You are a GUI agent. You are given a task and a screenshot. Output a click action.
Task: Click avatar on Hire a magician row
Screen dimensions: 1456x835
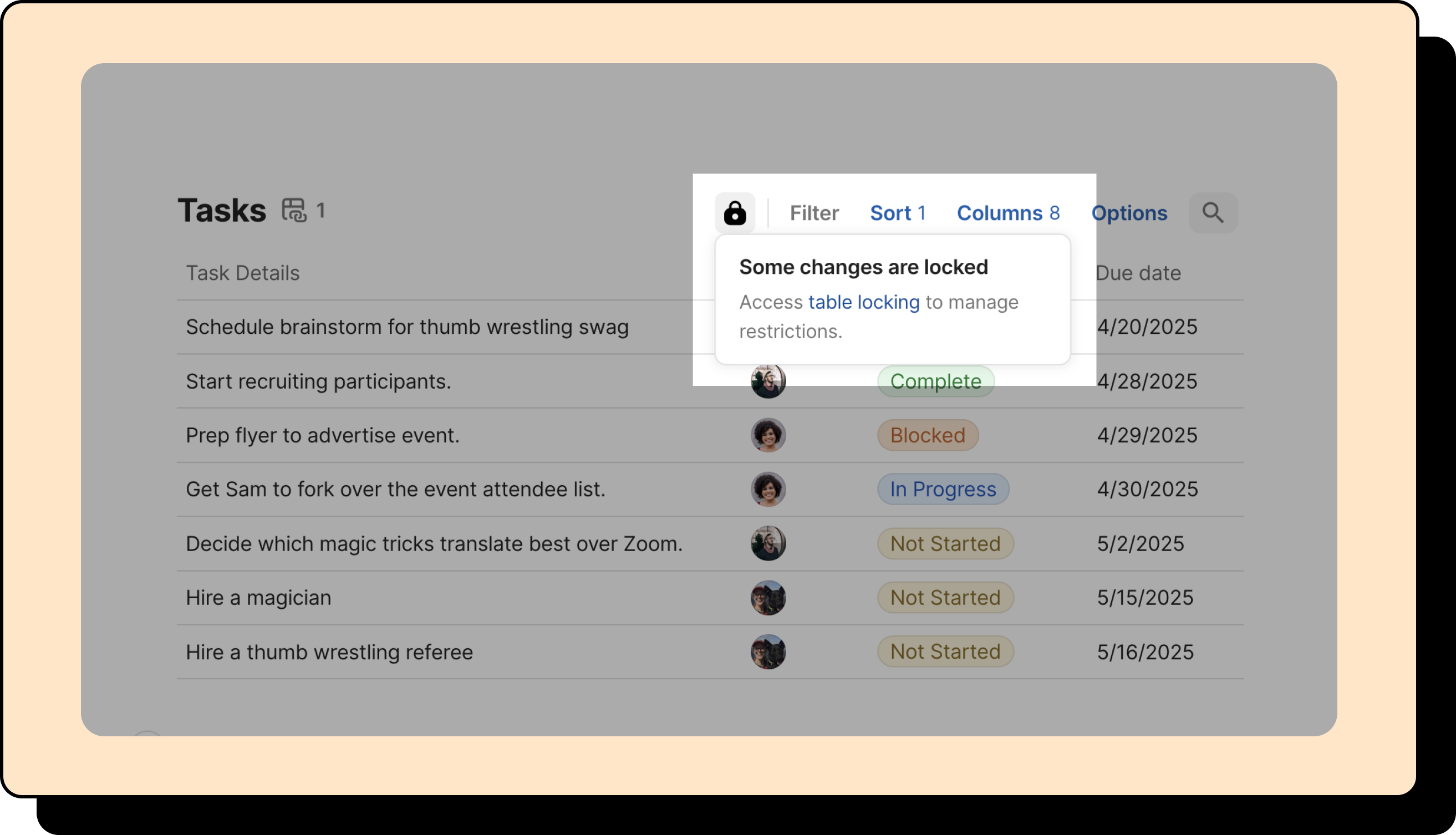coord(768,598)
